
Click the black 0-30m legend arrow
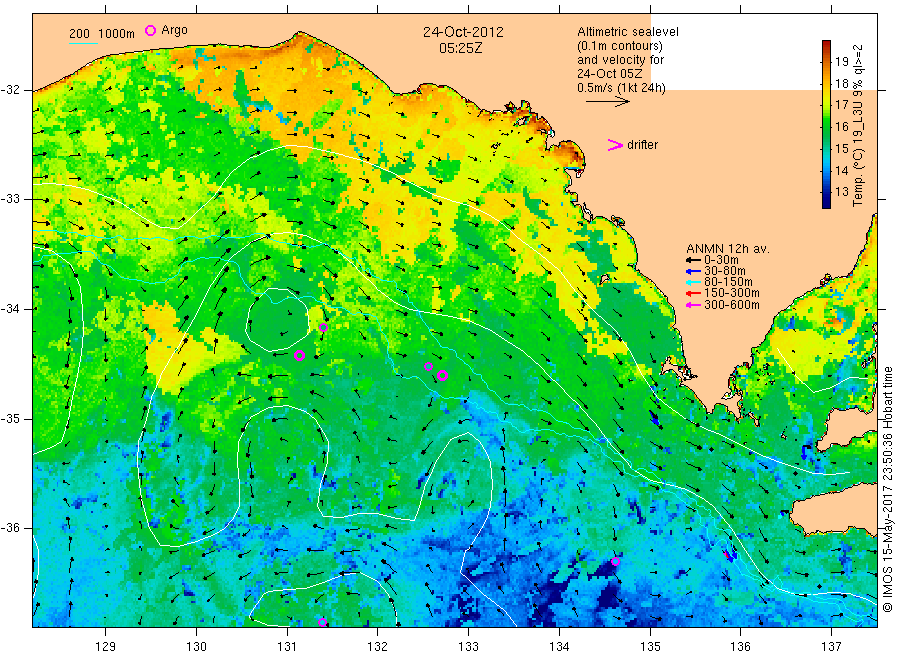693,260
